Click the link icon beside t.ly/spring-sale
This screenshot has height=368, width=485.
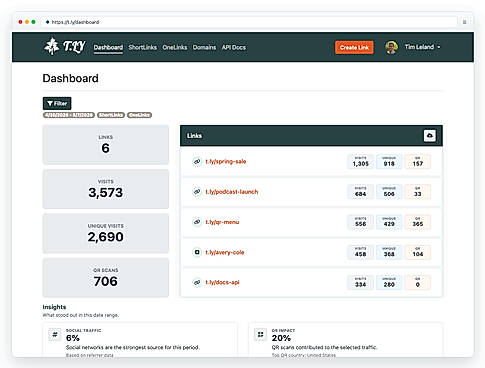pos(197,162)
